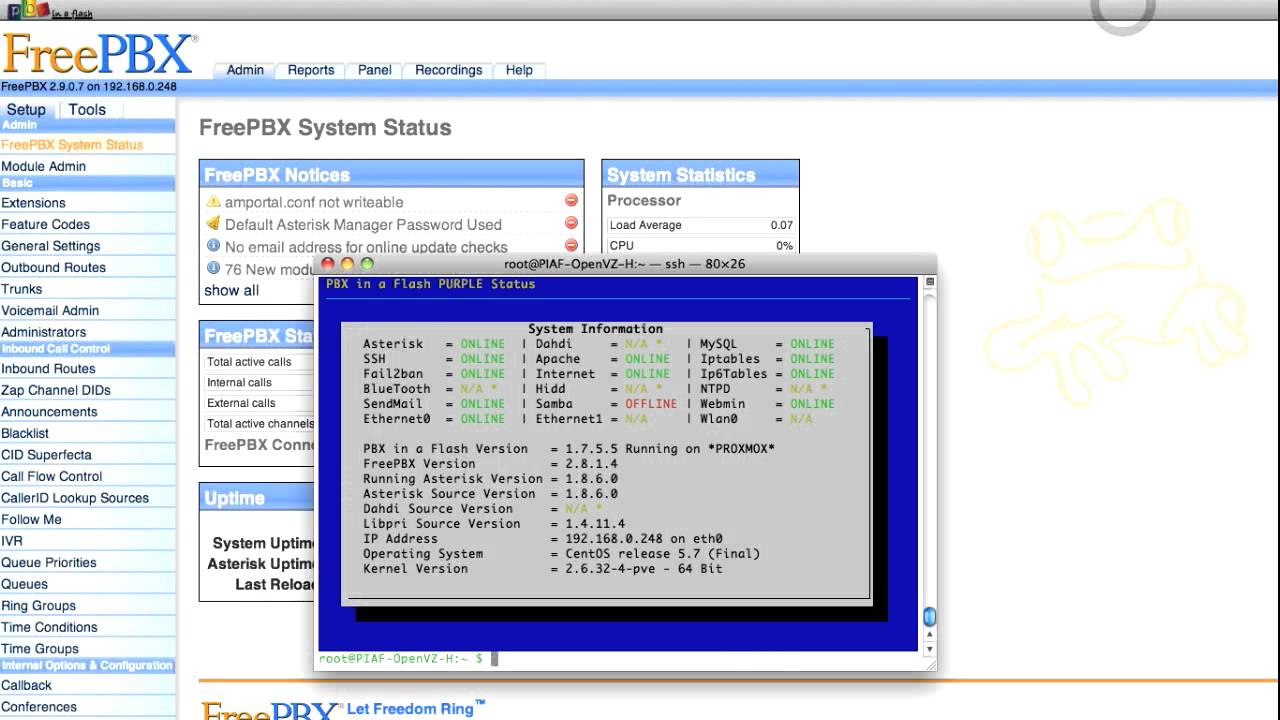Open Time Conditions in sidebar
This screenshot has height=720, width=1280.
coord(50,627)
